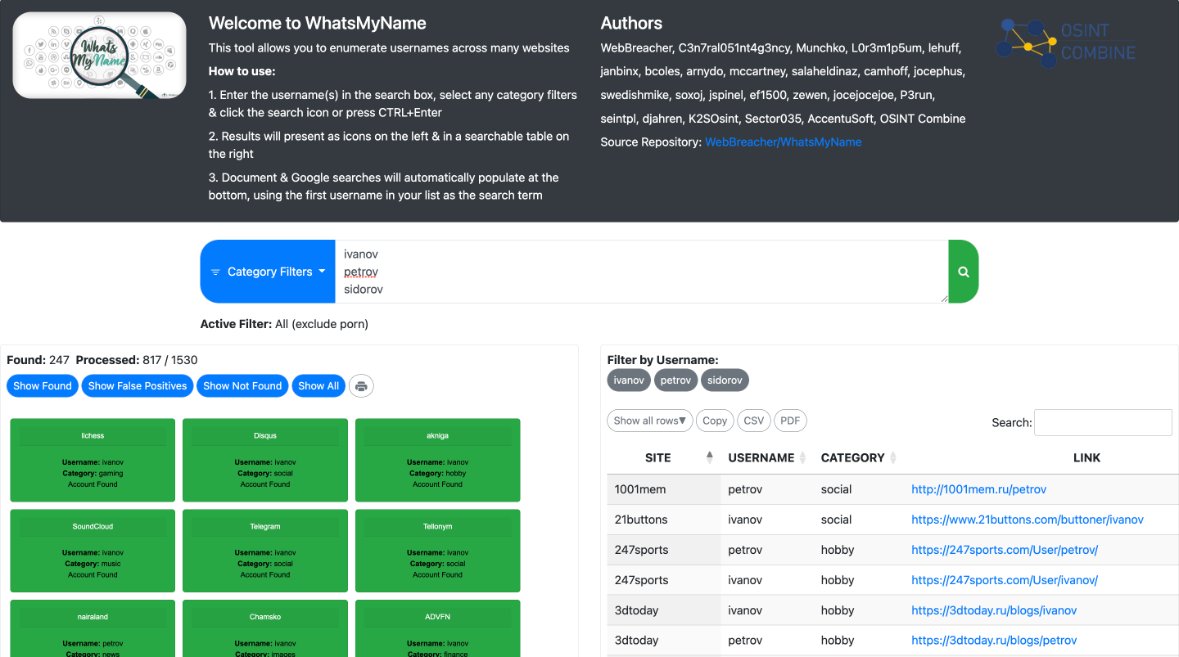1179x657 pixels.
Task: Click the OSINT Combine logo
Action: pos(1066,42)
